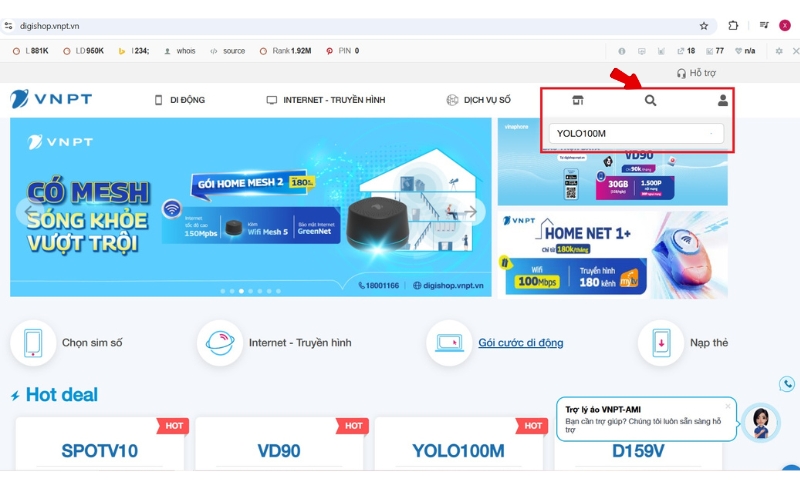The width and height of the screenshot is (800, 500).
Task: Open the user account profile icon
Action: [x=722, y=101]
